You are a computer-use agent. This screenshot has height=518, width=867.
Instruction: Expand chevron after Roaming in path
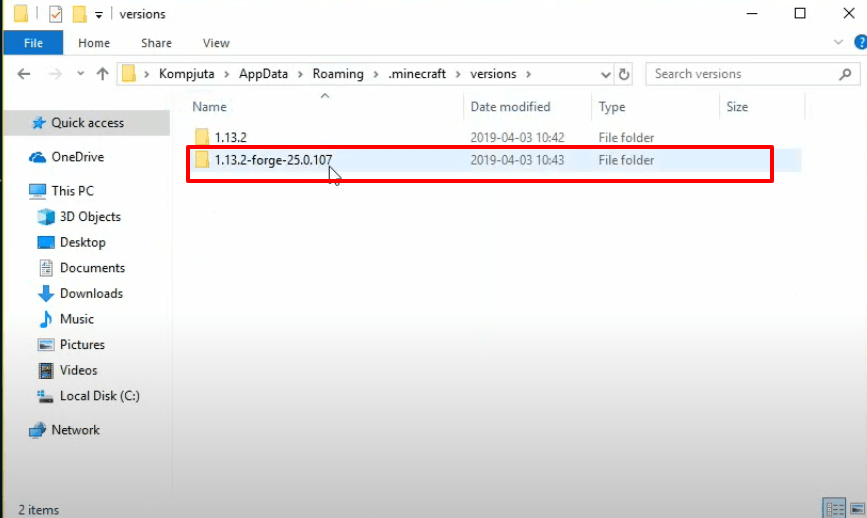(376, 74)
